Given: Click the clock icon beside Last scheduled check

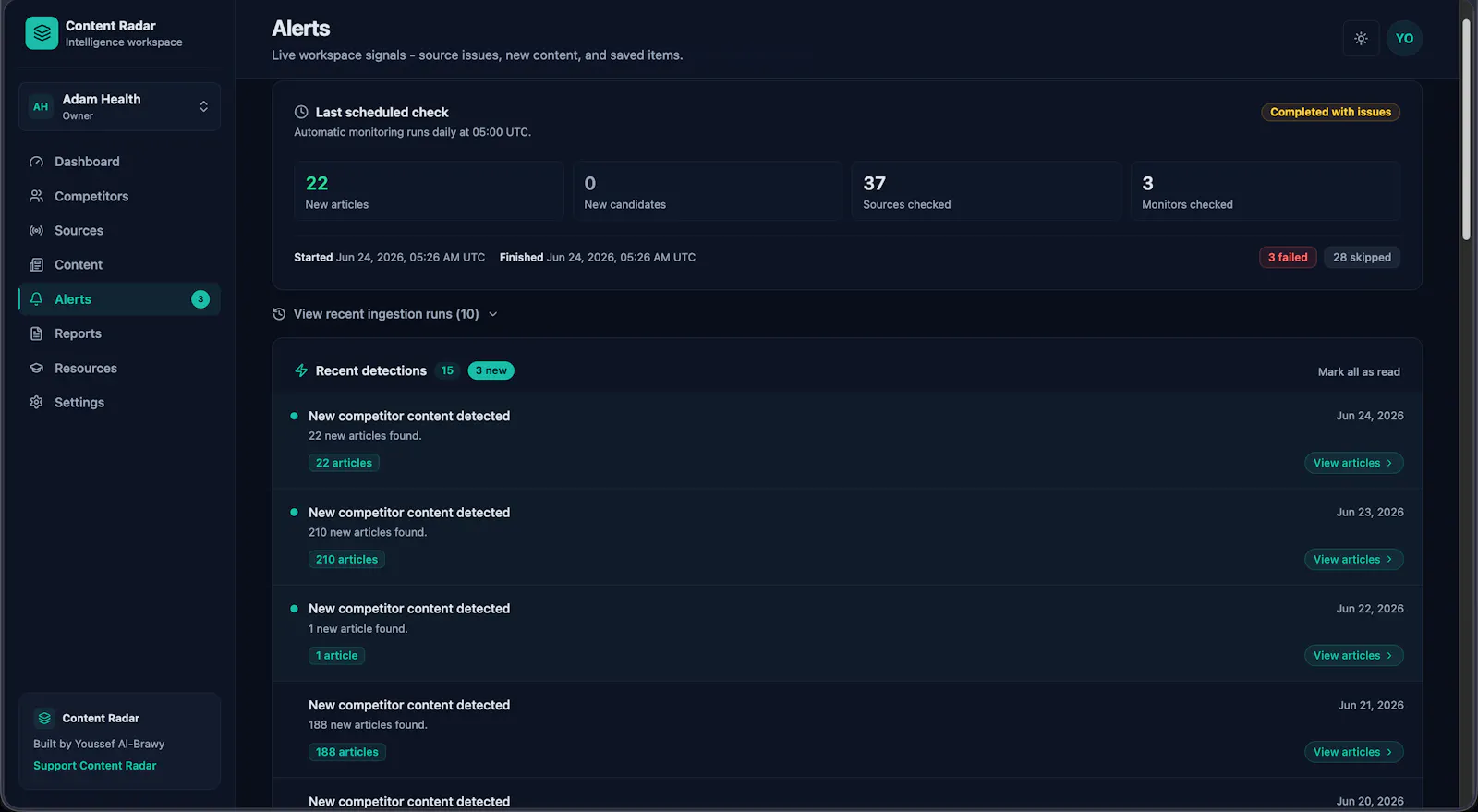Looking at the screenshot, I should point(301,112).
